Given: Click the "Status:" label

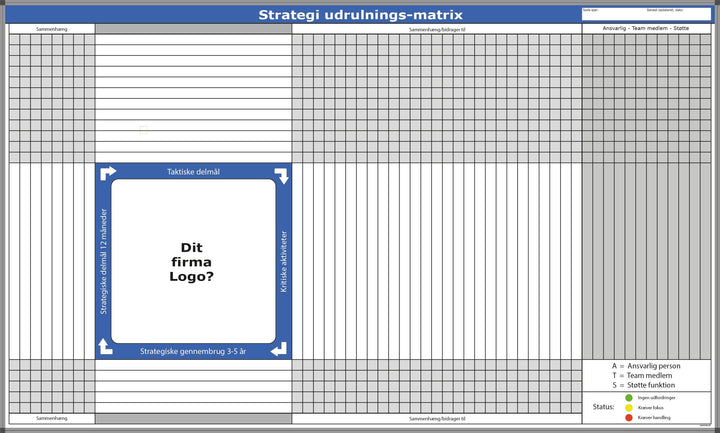Looking at the screenshot, I should tap(603, 407).
